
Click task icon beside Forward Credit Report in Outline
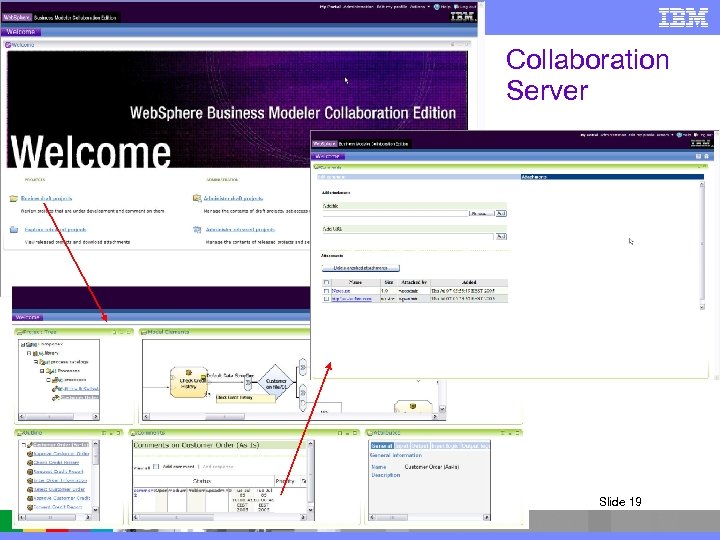click(30, 507)
